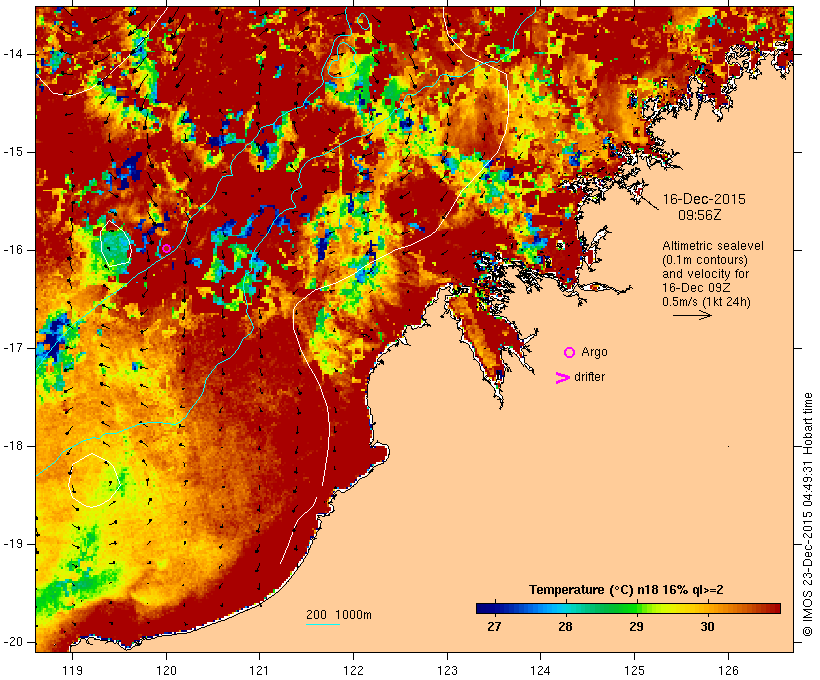Click the colorbar tick label 30

707,626
